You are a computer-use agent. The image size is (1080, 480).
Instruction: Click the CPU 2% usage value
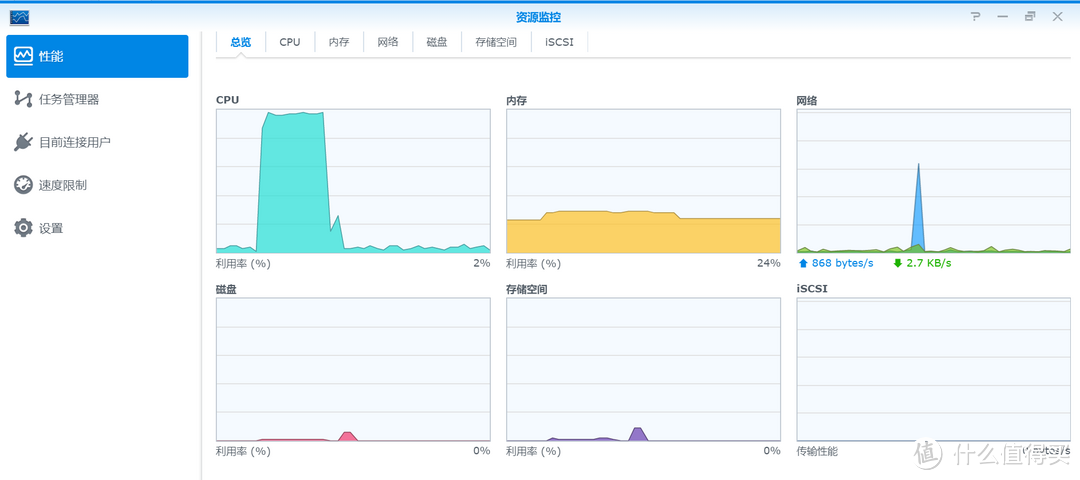coord(481,263)
